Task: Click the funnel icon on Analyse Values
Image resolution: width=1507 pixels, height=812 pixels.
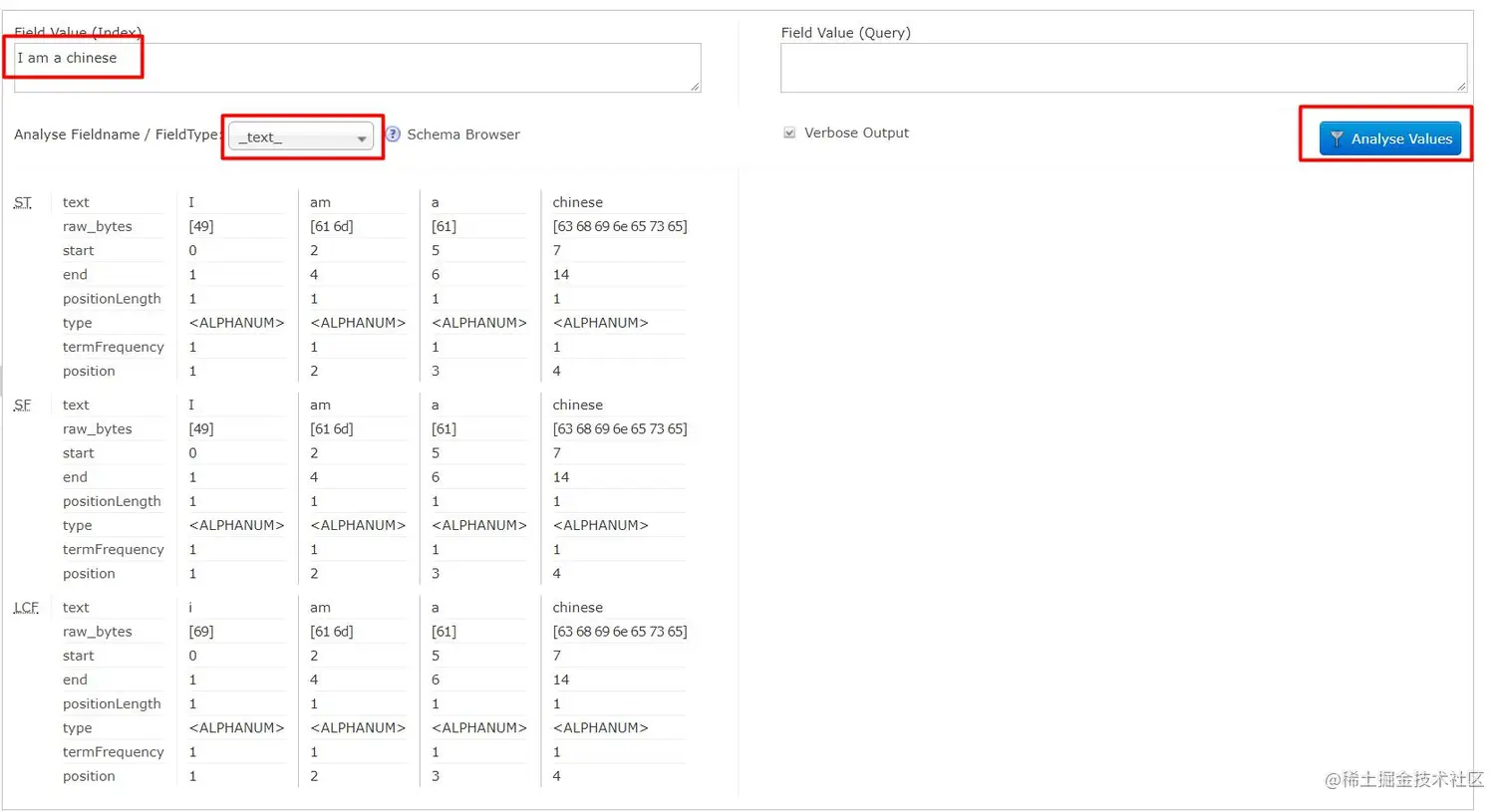Action: click(x=1337, y=138)
